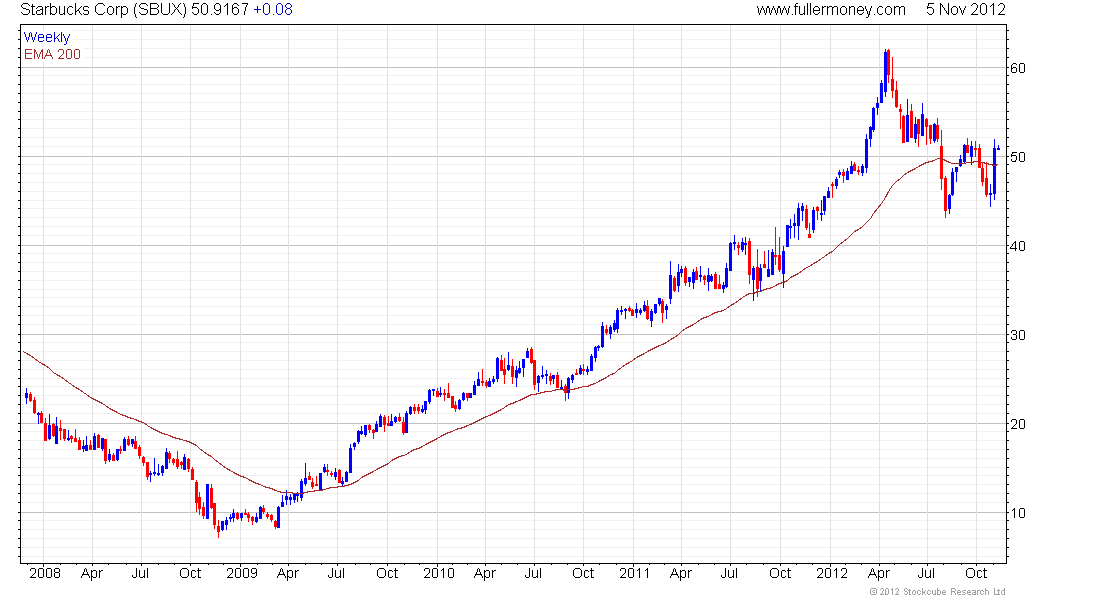Click the blue Weekly legend label
The width and height of the screenshot is (1100, 600).
pos(47,37)
